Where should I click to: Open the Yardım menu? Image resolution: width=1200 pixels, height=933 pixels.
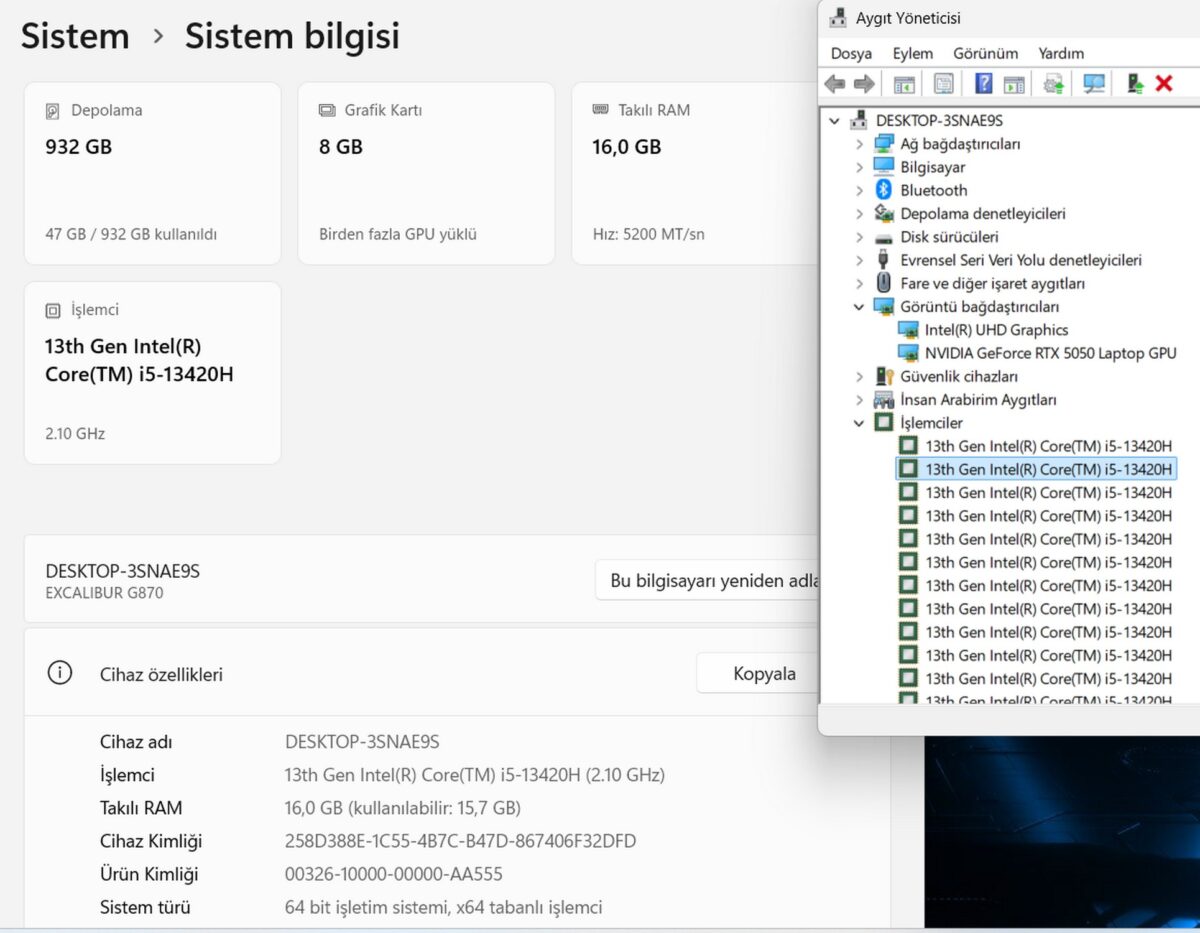point(1061,53)
